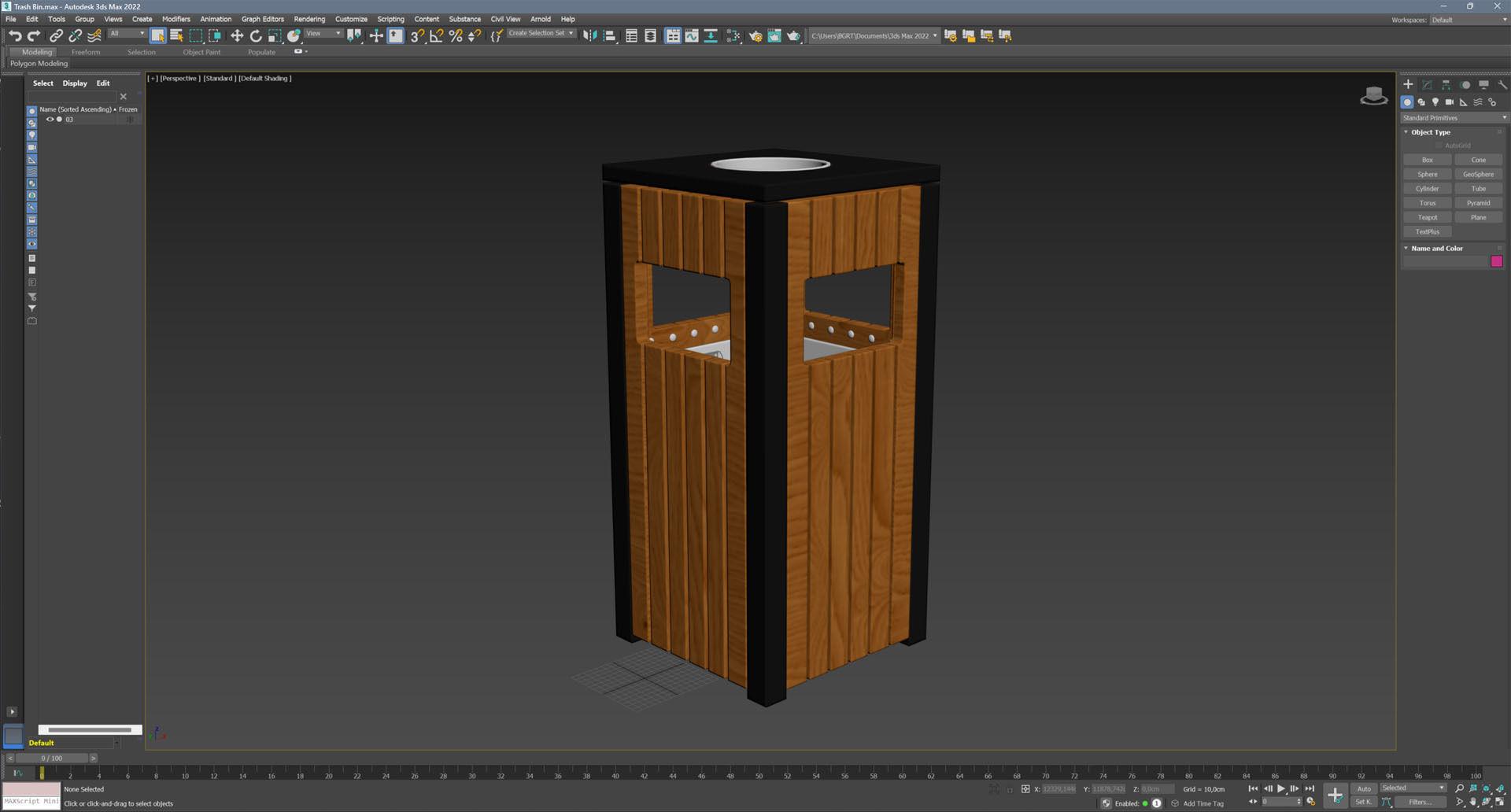Open the Utilities wrench panel icon

[x=1502, y=84]
